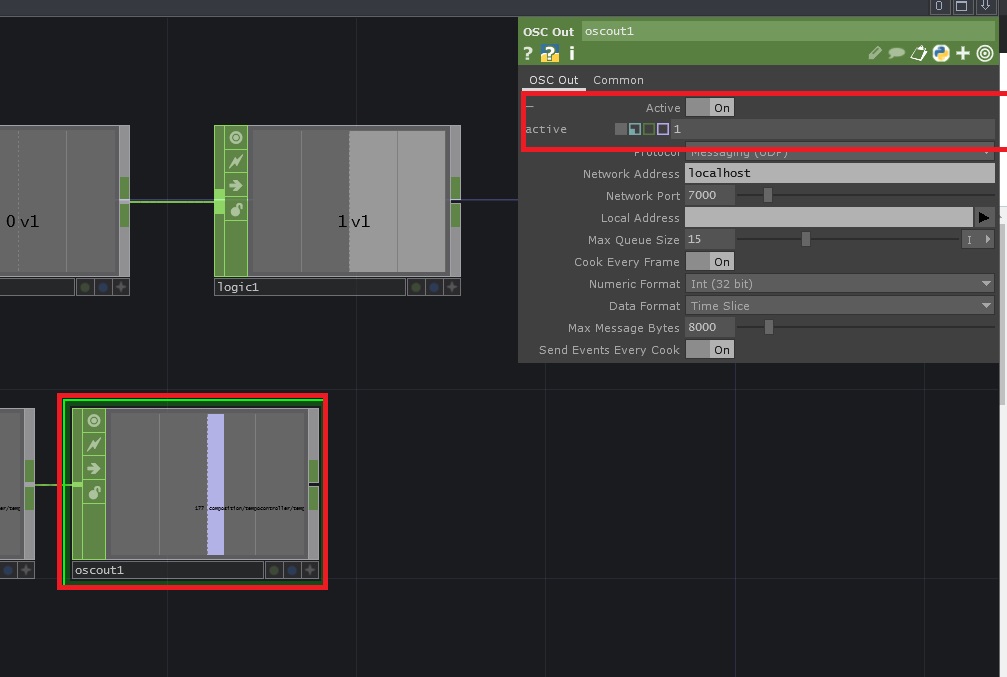Open Python help icon for oscout1
The width and height of the screenshot is (1007, 677).
click(x=550, y=54)
